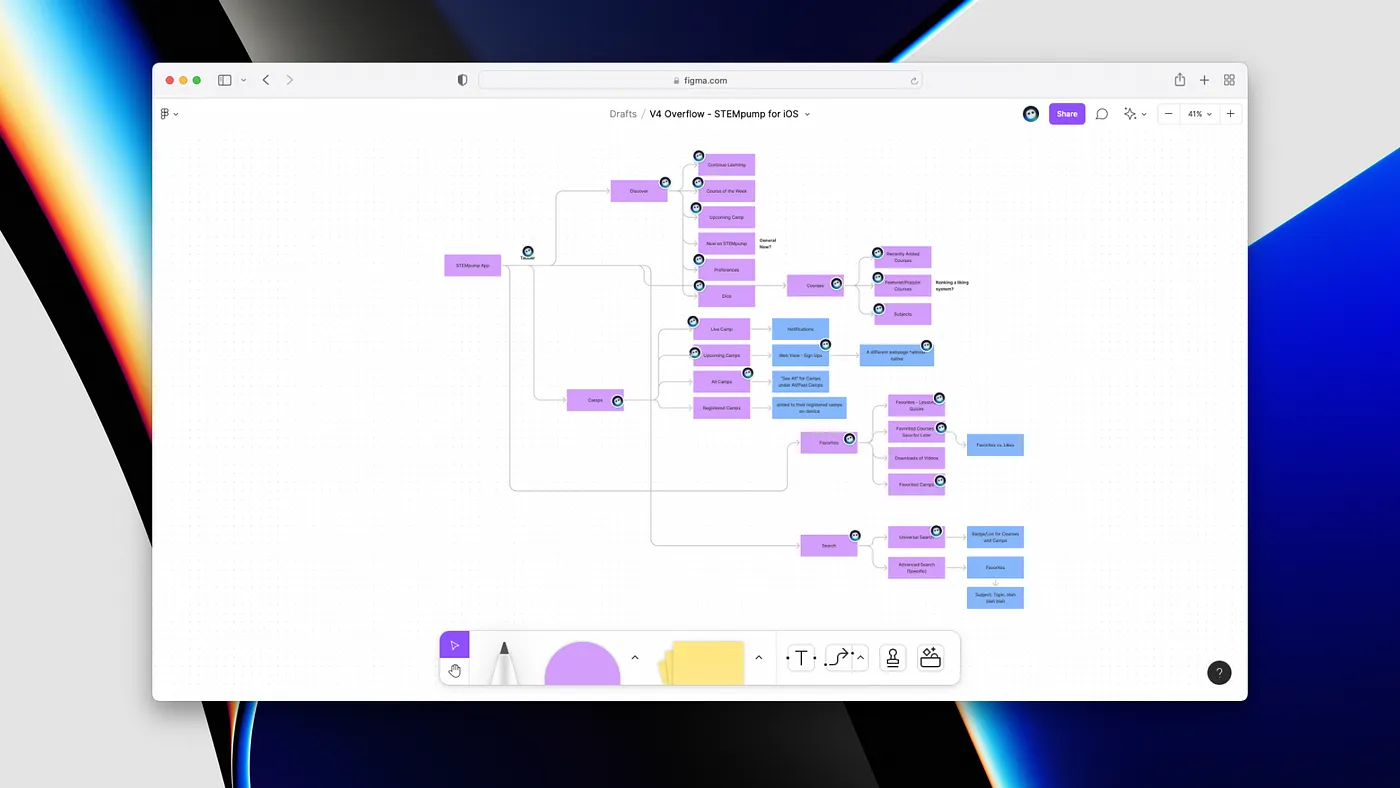Go back in Safari
This screenshot has height=788, width=1400.
[266, 80]
